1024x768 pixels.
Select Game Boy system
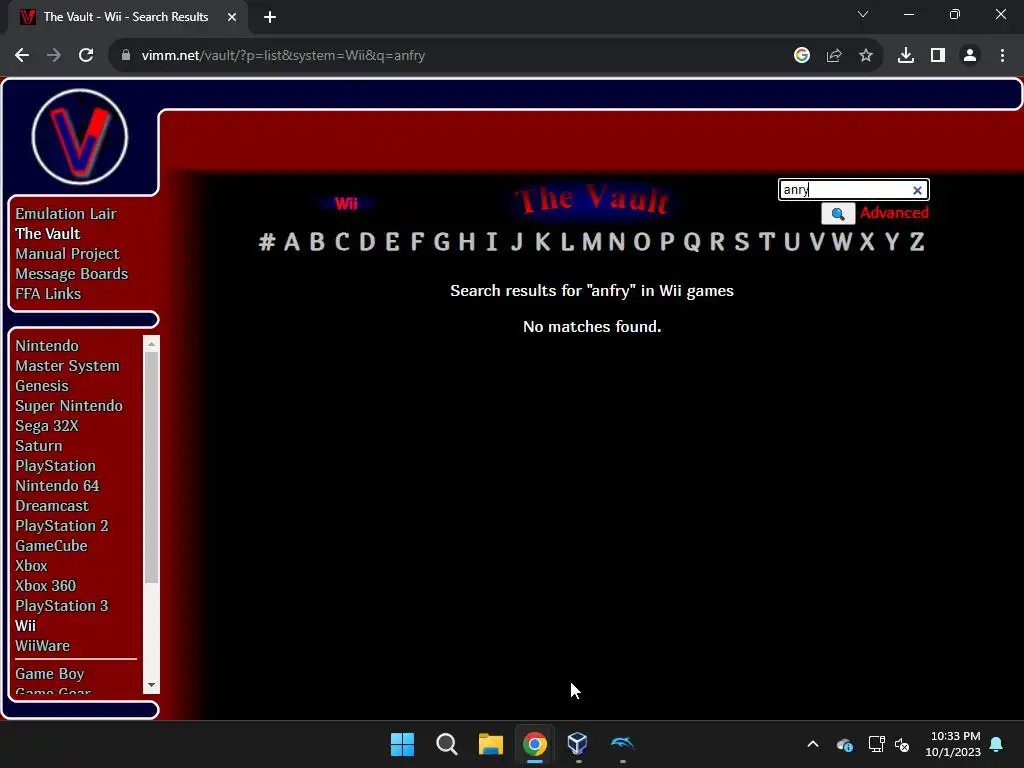click(50, 674)
